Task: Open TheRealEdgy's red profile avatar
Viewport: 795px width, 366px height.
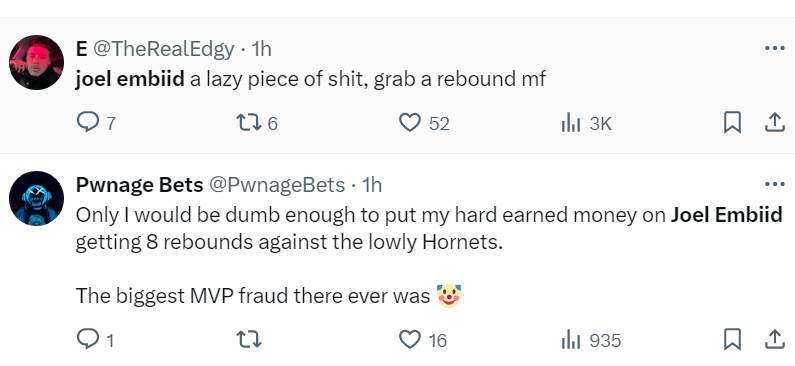Action: (x=37, y=62)
